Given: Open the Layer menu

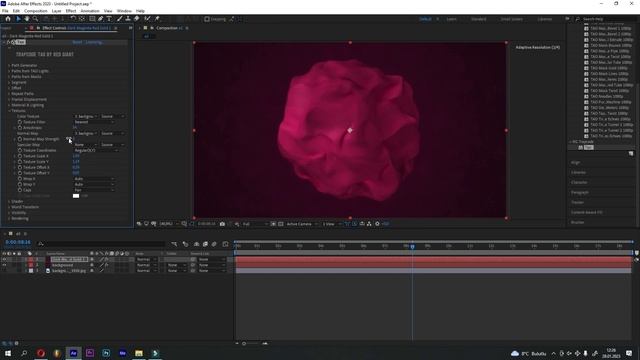Looking at the screenshot, I should pyautogui.click(x=57, y=11).
